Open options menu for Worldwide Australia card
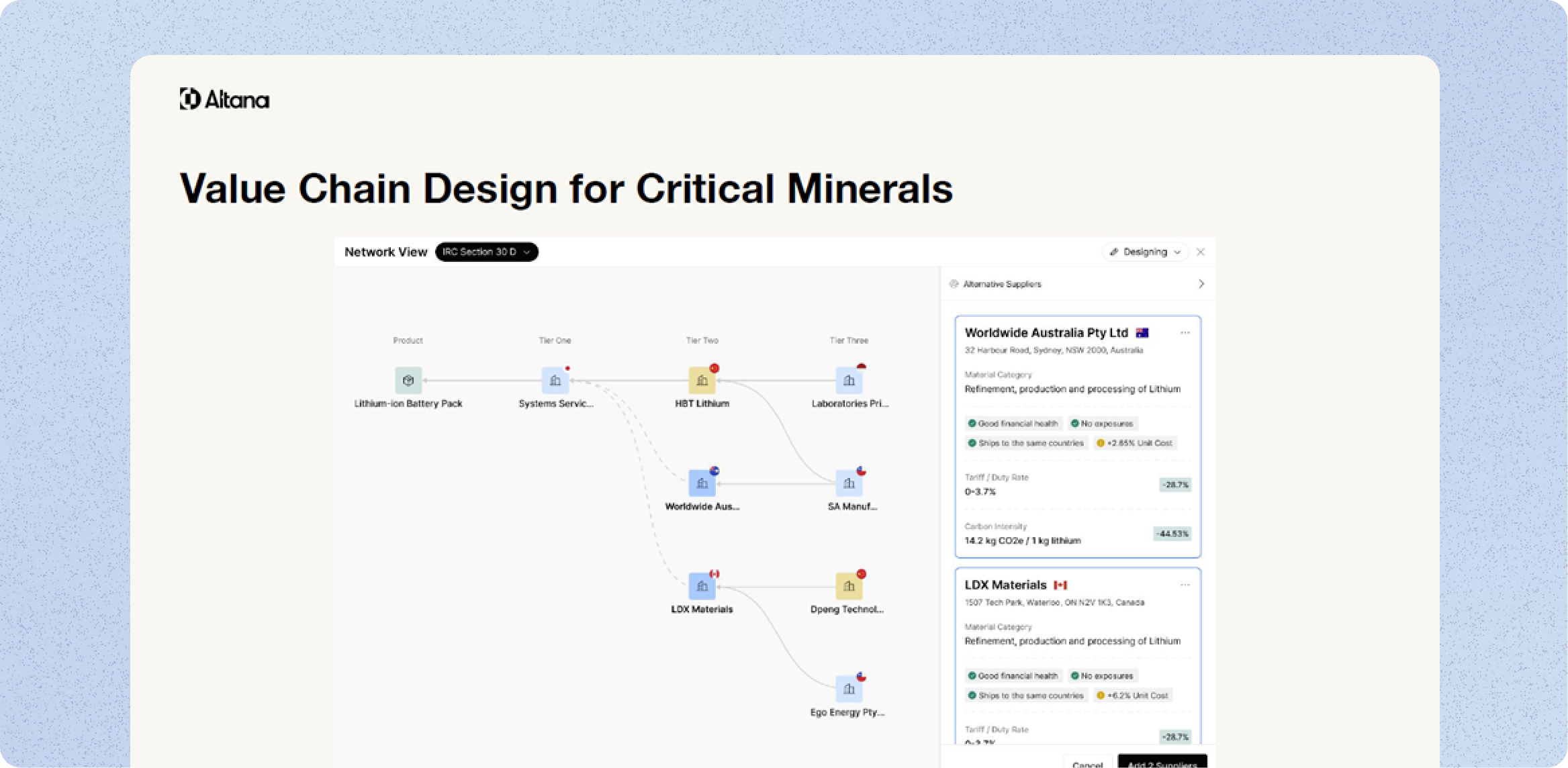Screen dimensions: 1568x768 tap(1185, 333)
